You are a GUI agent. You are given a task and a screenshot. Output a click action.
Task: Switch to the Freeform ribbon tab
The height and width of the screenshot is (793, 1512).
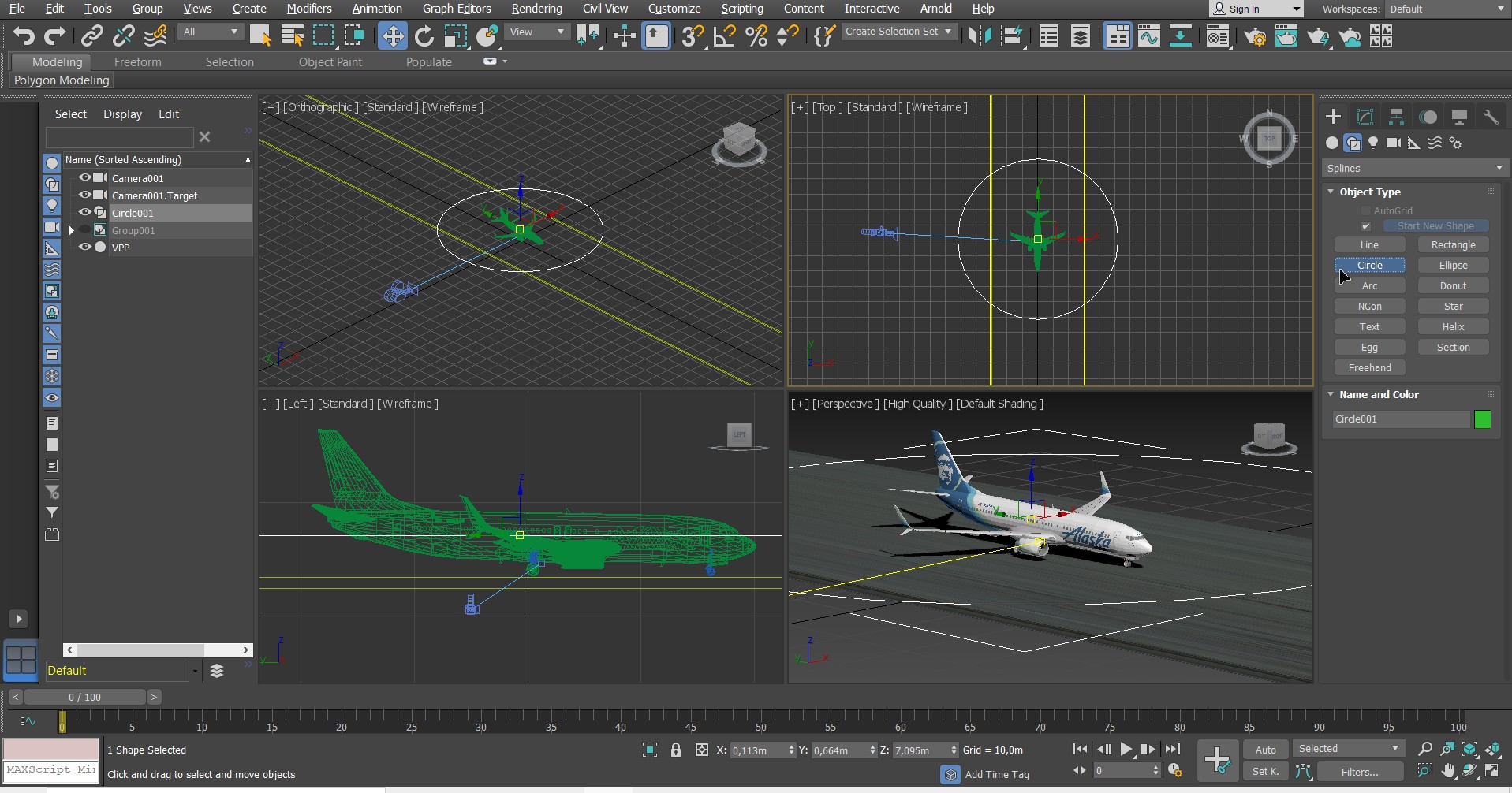pos(137,62)
